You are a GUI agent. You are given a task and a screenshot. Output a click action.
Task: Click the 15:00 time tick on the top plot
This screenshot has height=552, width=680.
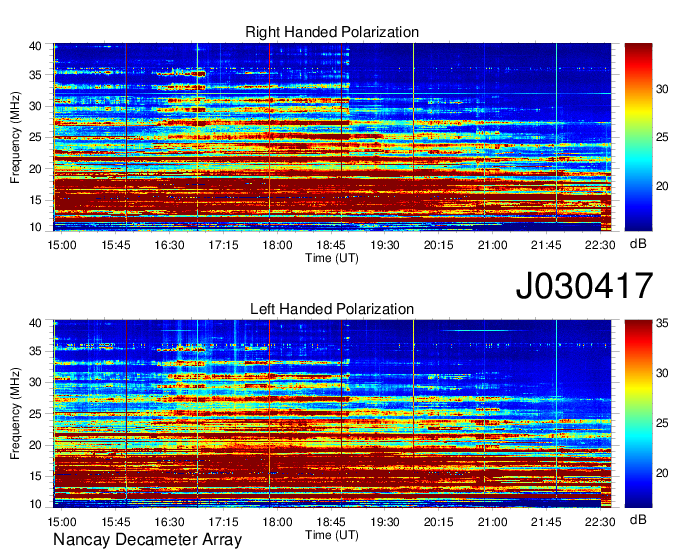[x=62, y=245]
